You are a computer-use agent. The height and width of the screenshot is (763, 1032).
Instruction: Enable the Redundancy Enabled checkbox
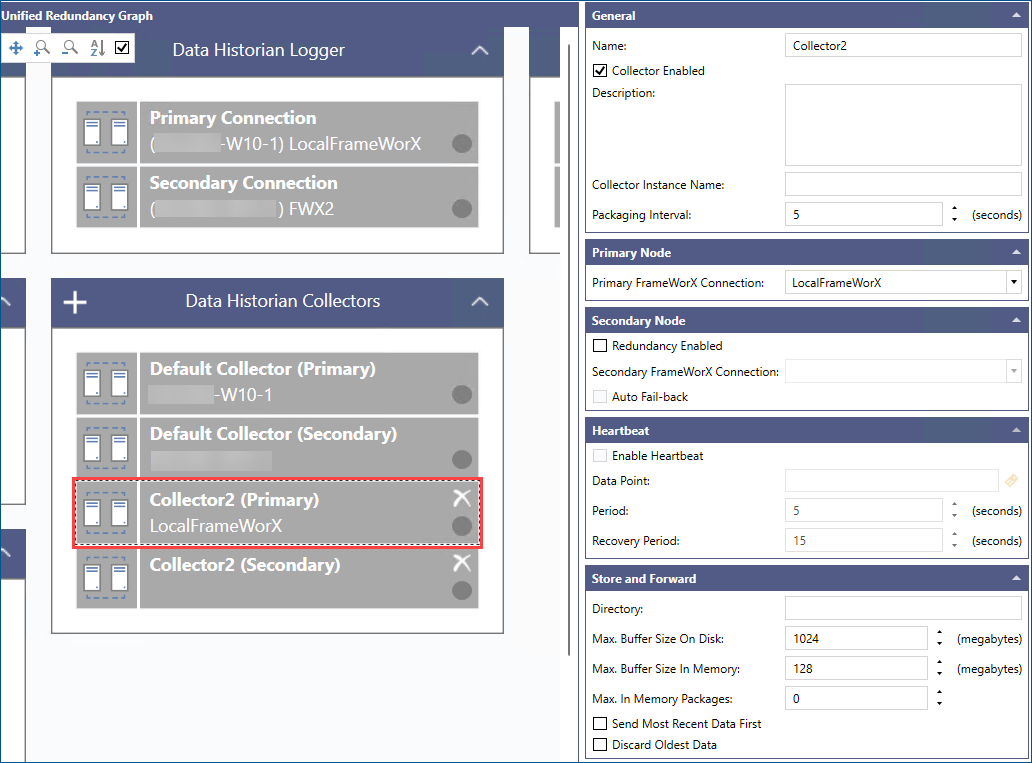point(600,346)
